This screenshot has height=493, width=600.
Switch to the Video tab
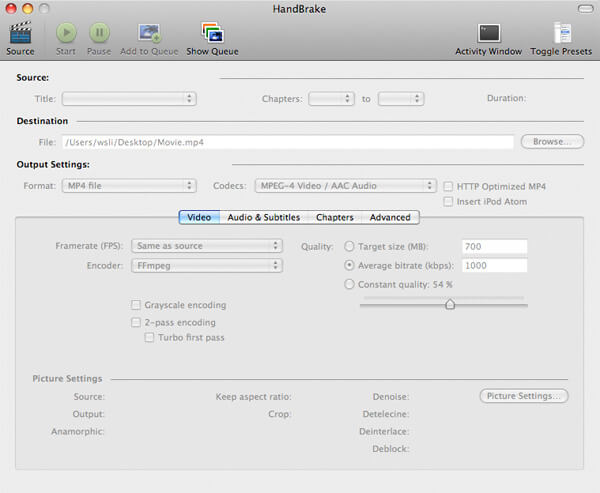pyautogui.click(x=199, y=217)
